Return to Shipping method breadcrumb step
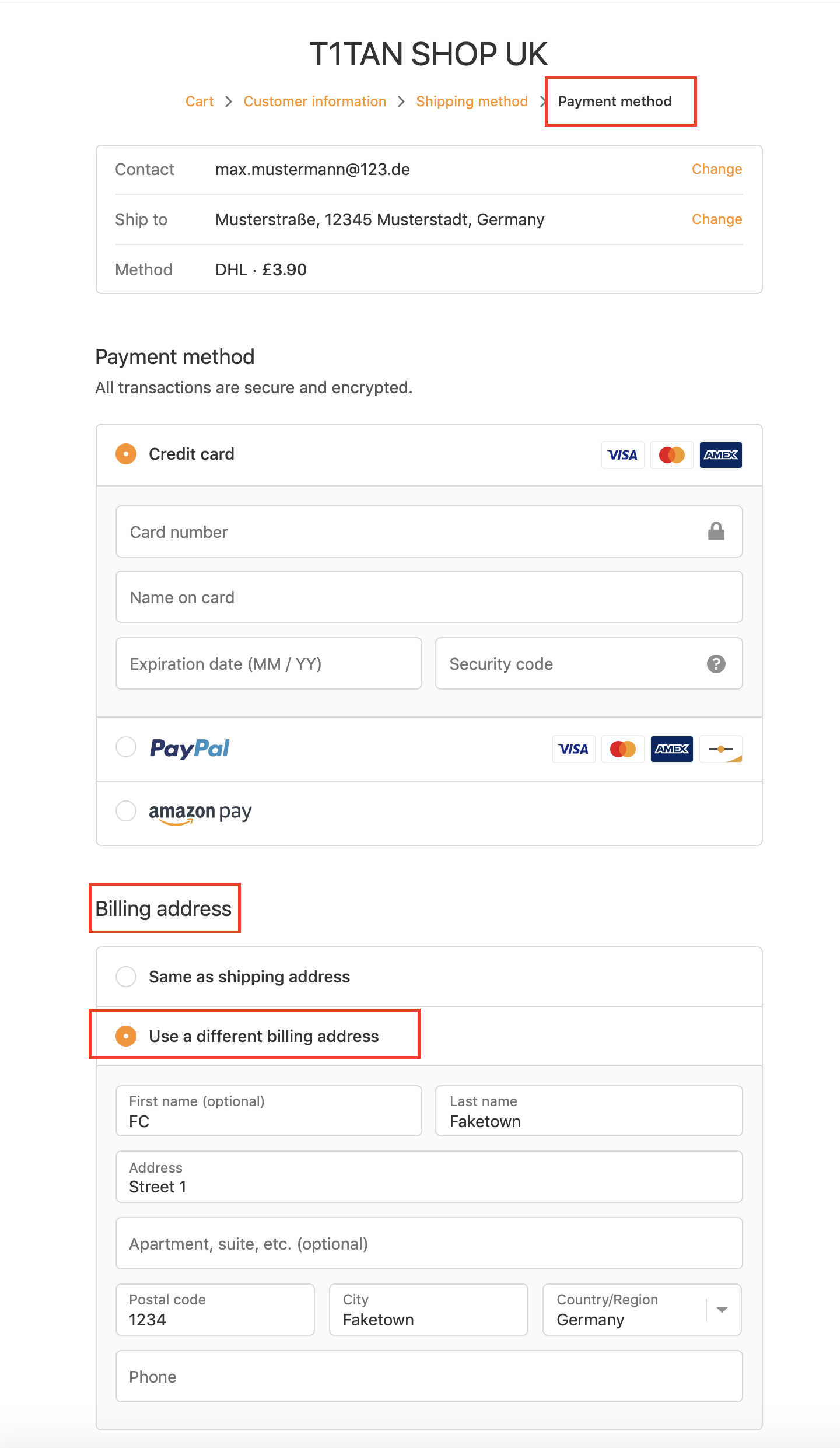840x1448 pixels. [x=472, y=102]
